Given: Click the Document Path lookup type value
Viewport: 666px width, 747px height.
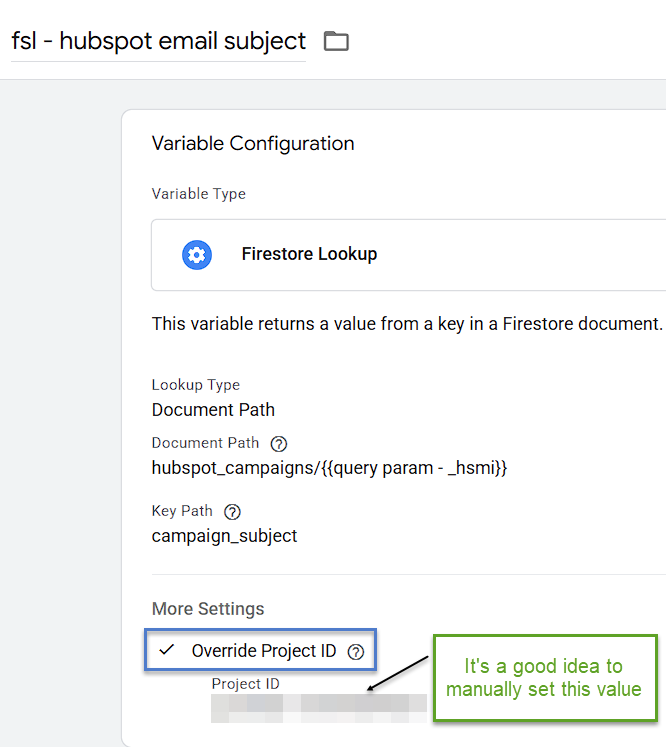Looking at the screenshot, I should click(213, 410).
